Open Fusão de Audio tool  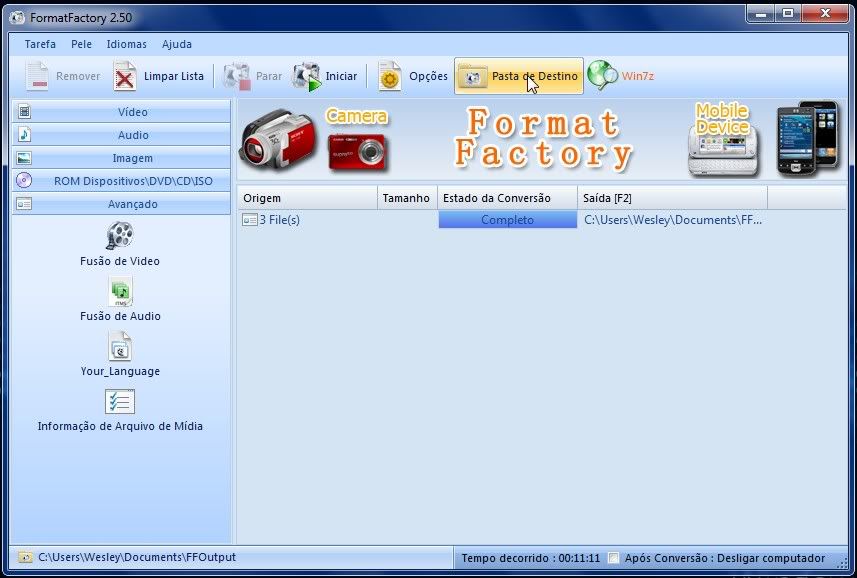pyautogui.click(x=120, y=292)
